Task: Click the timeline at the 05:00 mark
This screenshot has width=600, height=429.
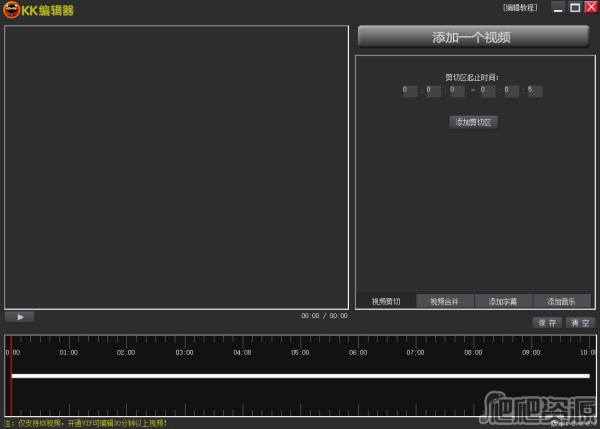Action: pyautogui.click(x=300, y=352)
